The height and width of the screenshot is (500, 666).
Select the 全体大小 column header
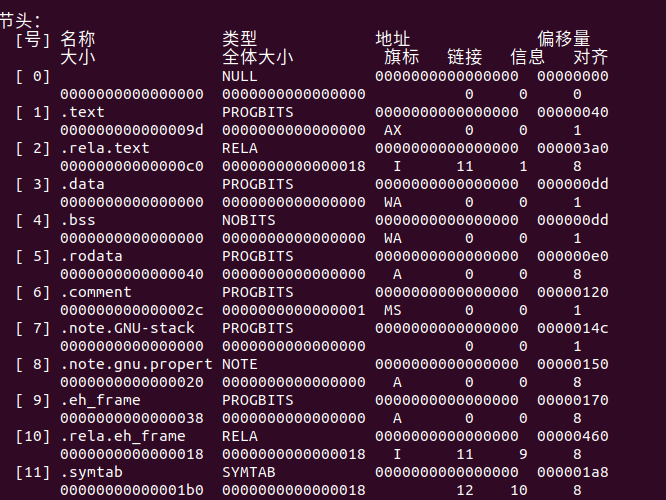point(257,57)
